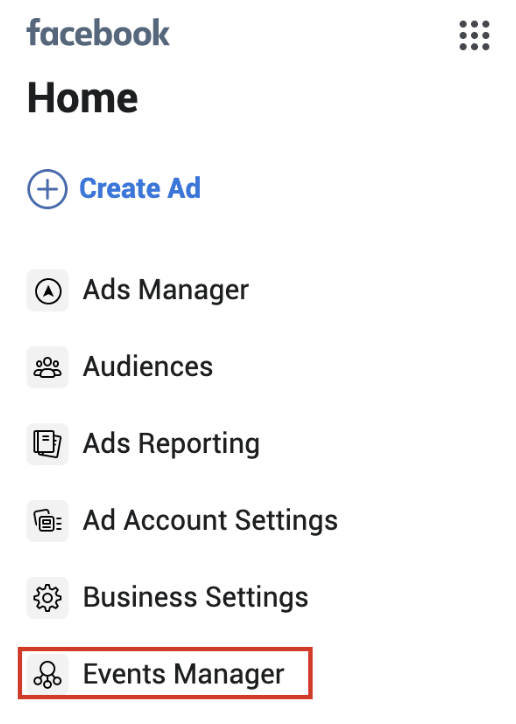The width and height of the screenshot is (516, 724).
Task: Click the Ads Reporting document icon
Action: click(48, 444)
